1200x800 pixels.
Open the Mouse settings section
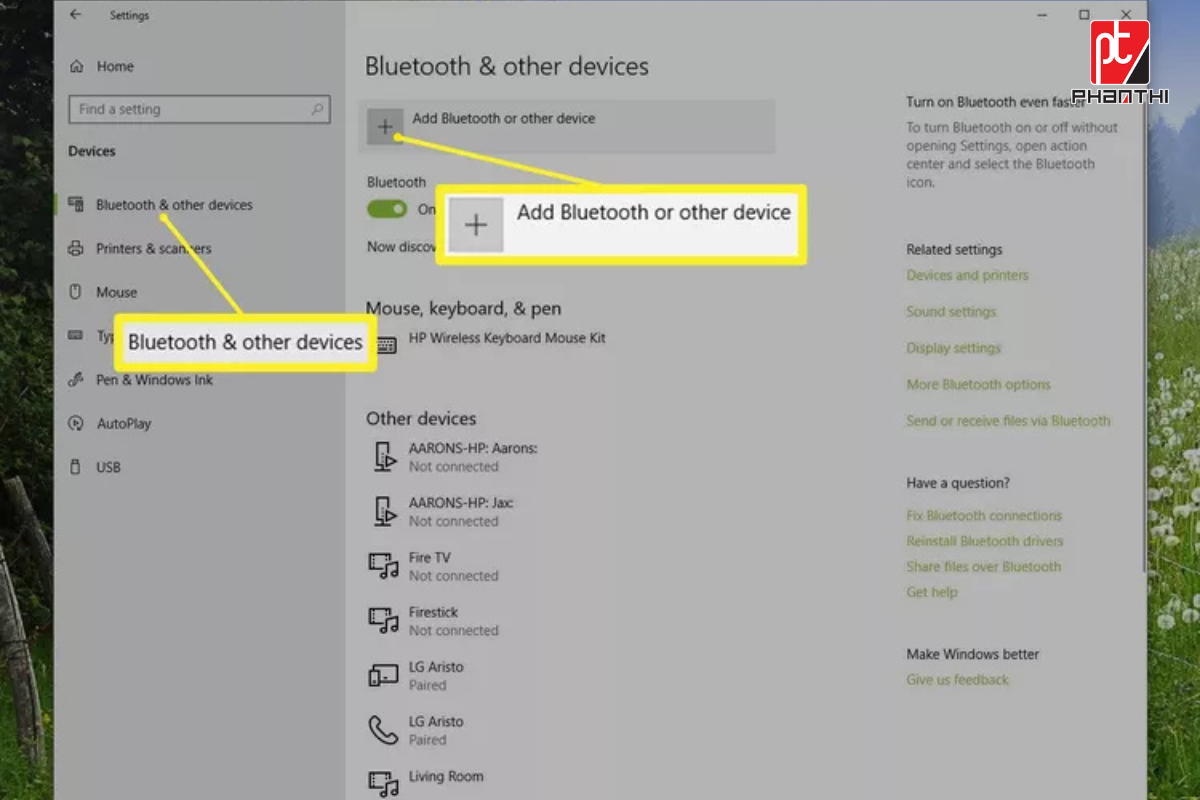click(x=116, y=292)
